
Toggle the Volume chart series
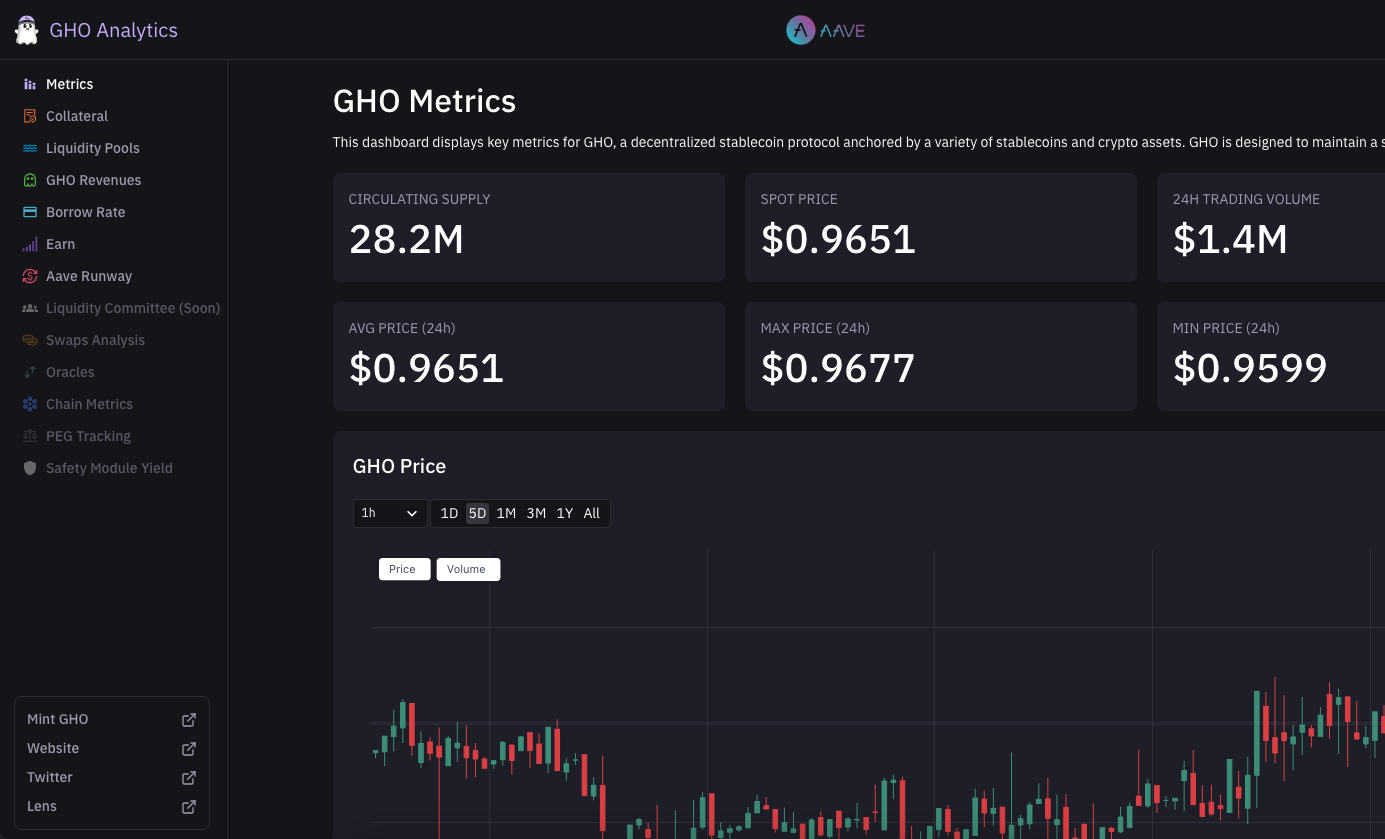[468, 569]
